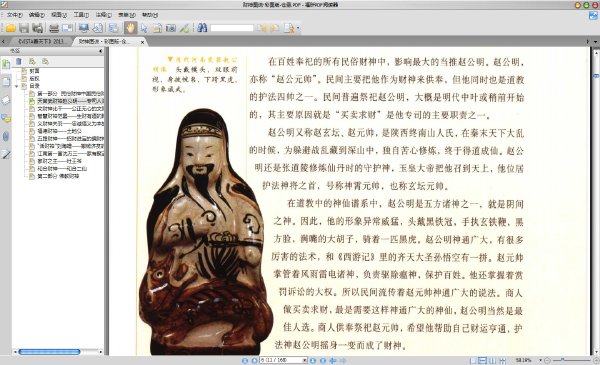
Task: Click the bookmark panel horizontal scrollbar thumb
Action: pyautogui.click(x=49, y=352)
